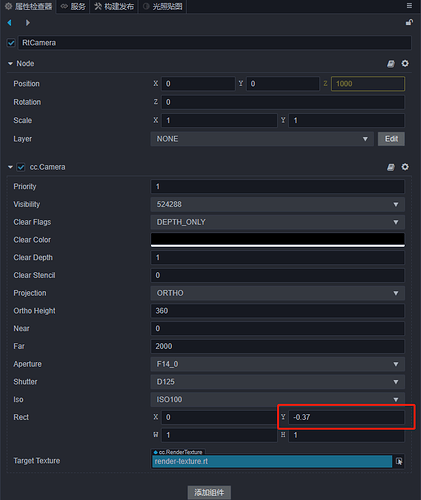Image resolution: width=421 pixels, height=500 pixels.
Task: Go back with the left arrow icon
Action: 9,23
